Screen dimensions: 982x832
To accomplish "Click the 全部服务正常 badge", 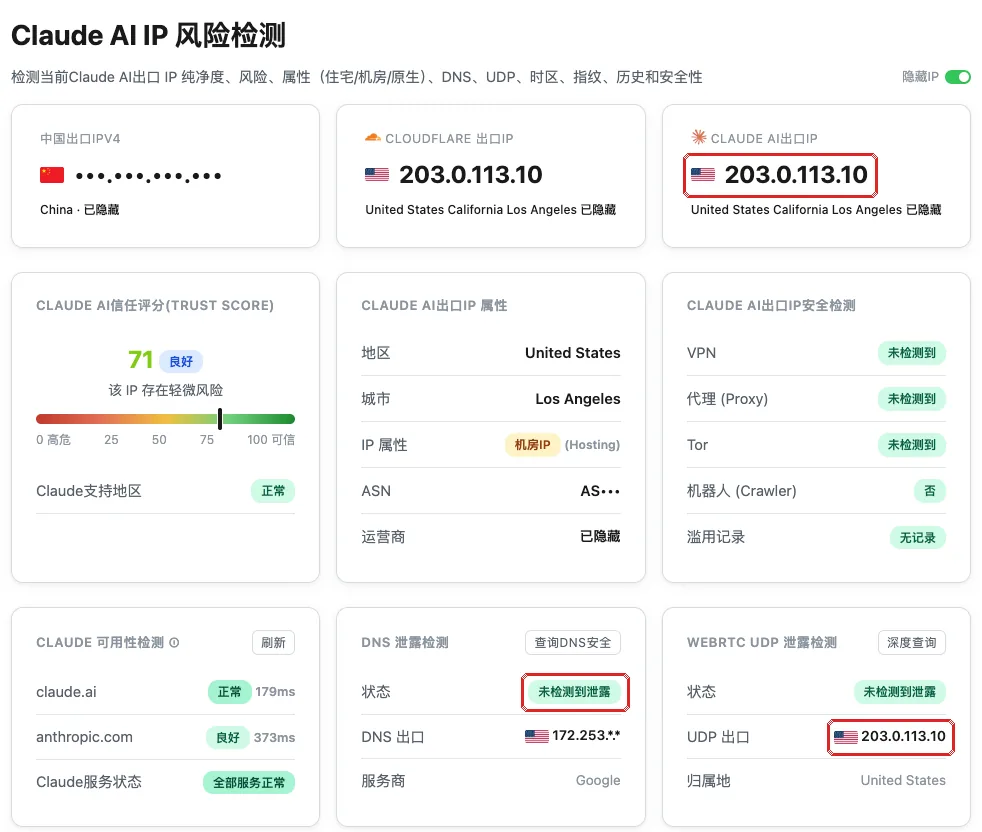I will (249, 783).
